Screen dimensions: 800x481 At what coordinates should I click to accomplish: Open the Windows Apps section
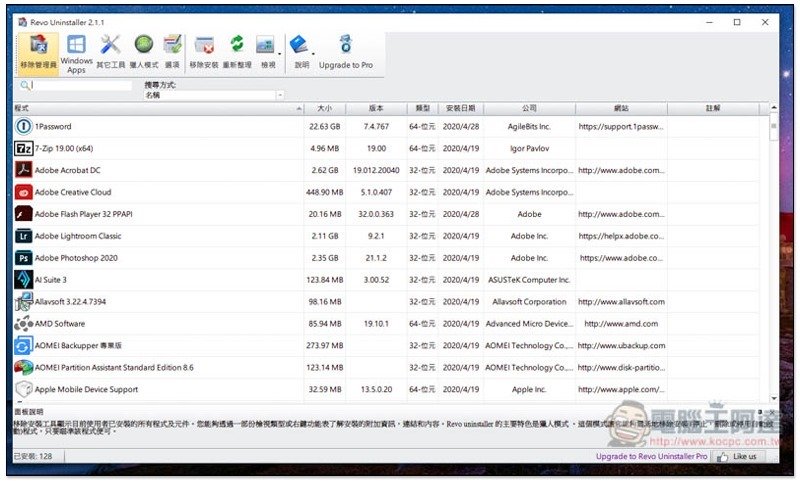tap(76, 52)
